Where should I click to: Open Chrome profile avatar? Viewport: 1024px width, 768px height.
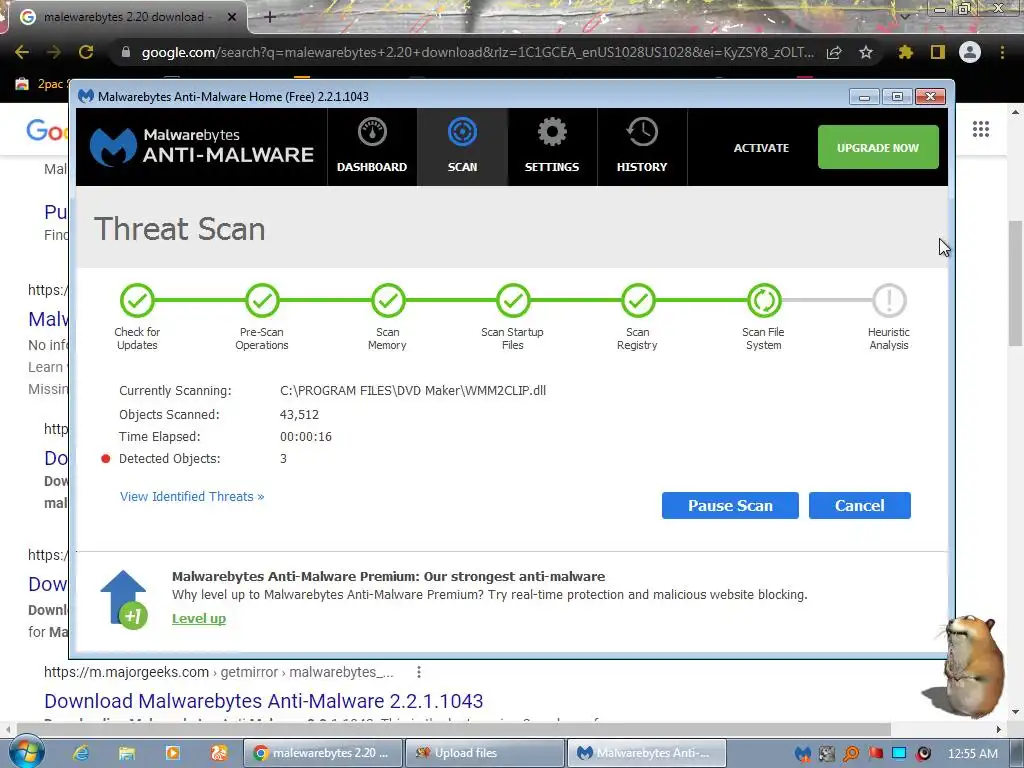pos(970,52)
